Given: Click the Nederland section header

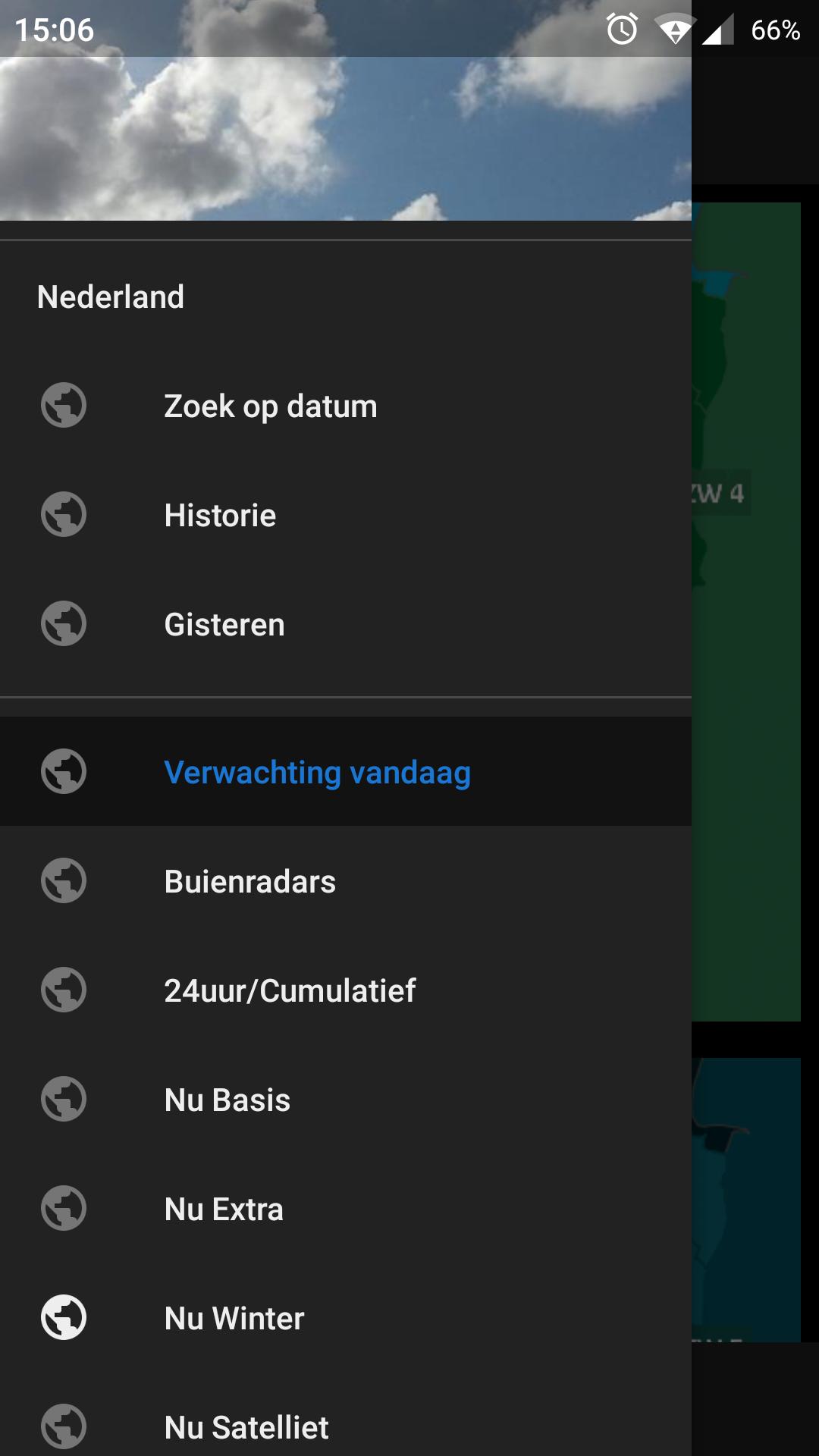Looking at the screenshot, I should (111, 297).
